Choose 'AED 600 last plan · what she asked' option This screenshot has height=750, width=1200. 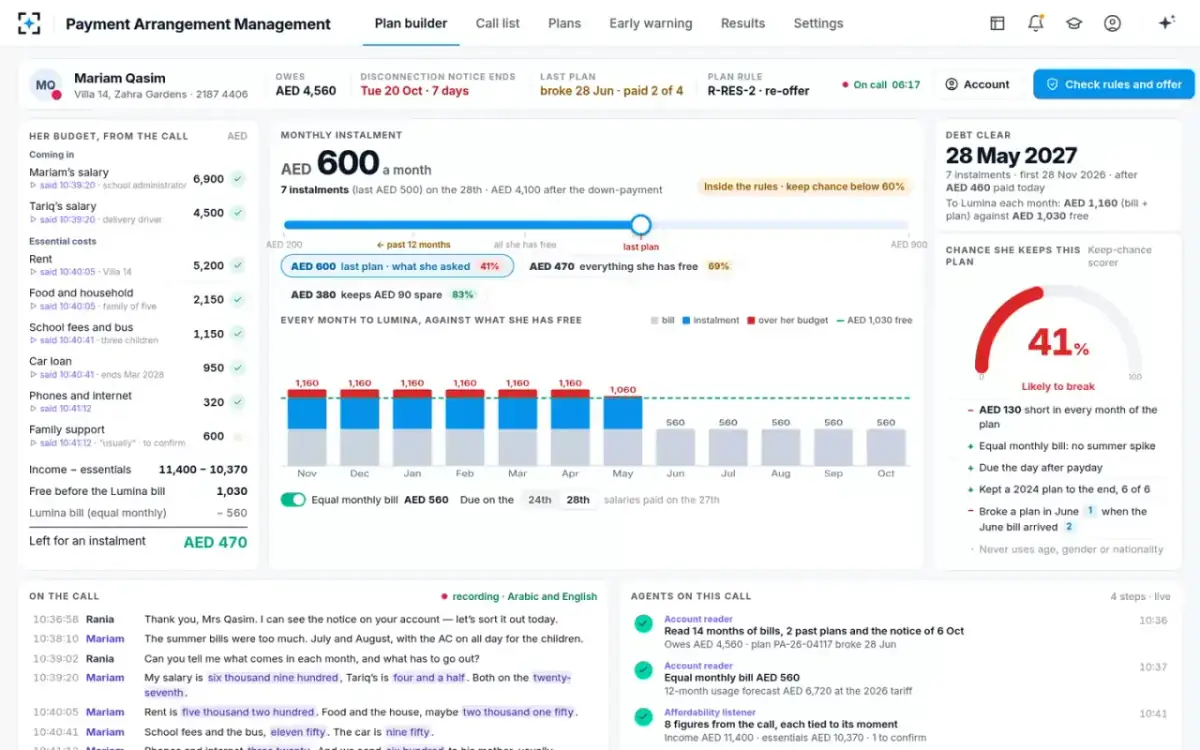click(x=397, y=266)
